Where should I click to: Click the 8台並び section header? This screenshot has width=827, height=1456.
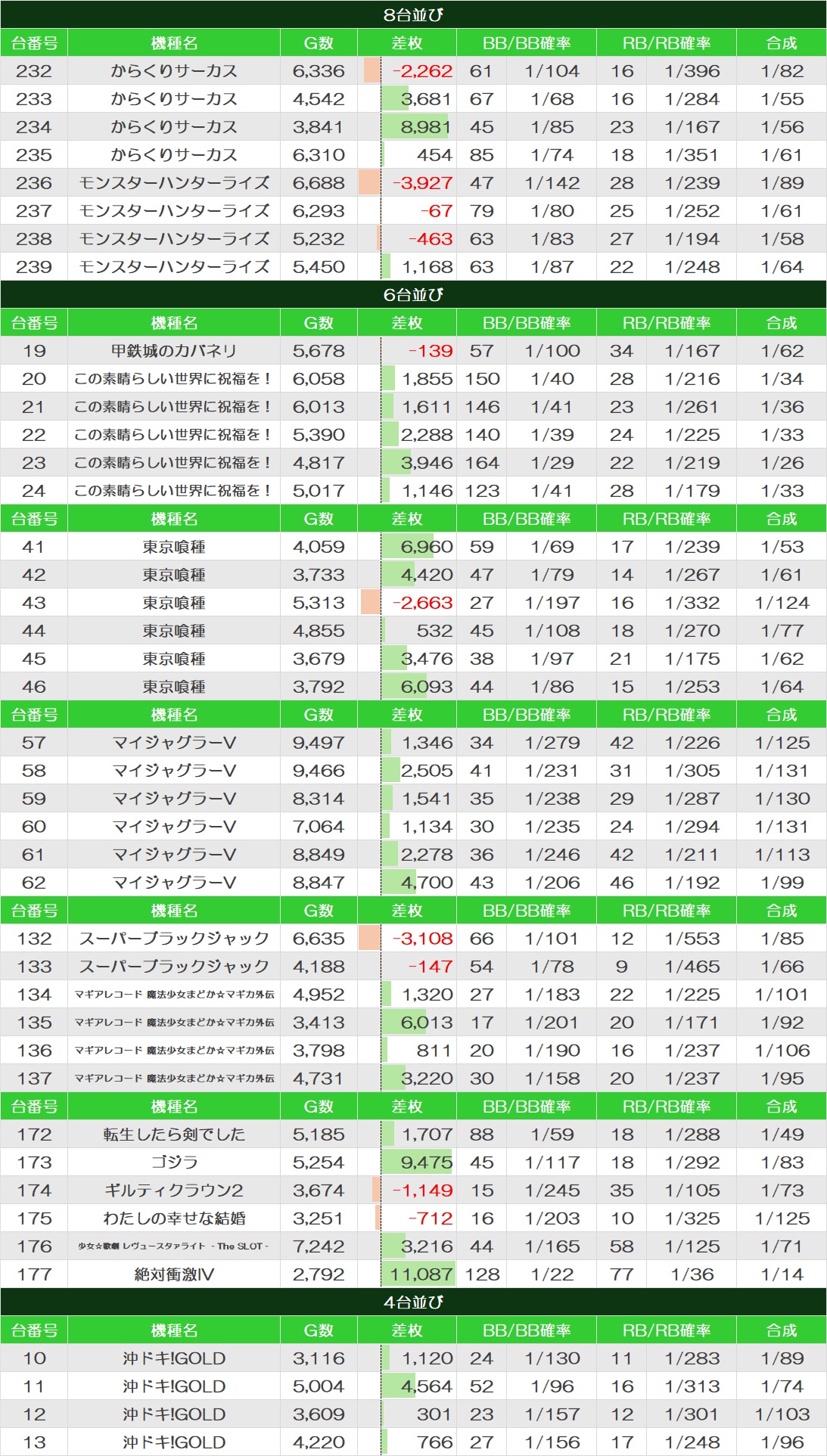click(413, 14)
